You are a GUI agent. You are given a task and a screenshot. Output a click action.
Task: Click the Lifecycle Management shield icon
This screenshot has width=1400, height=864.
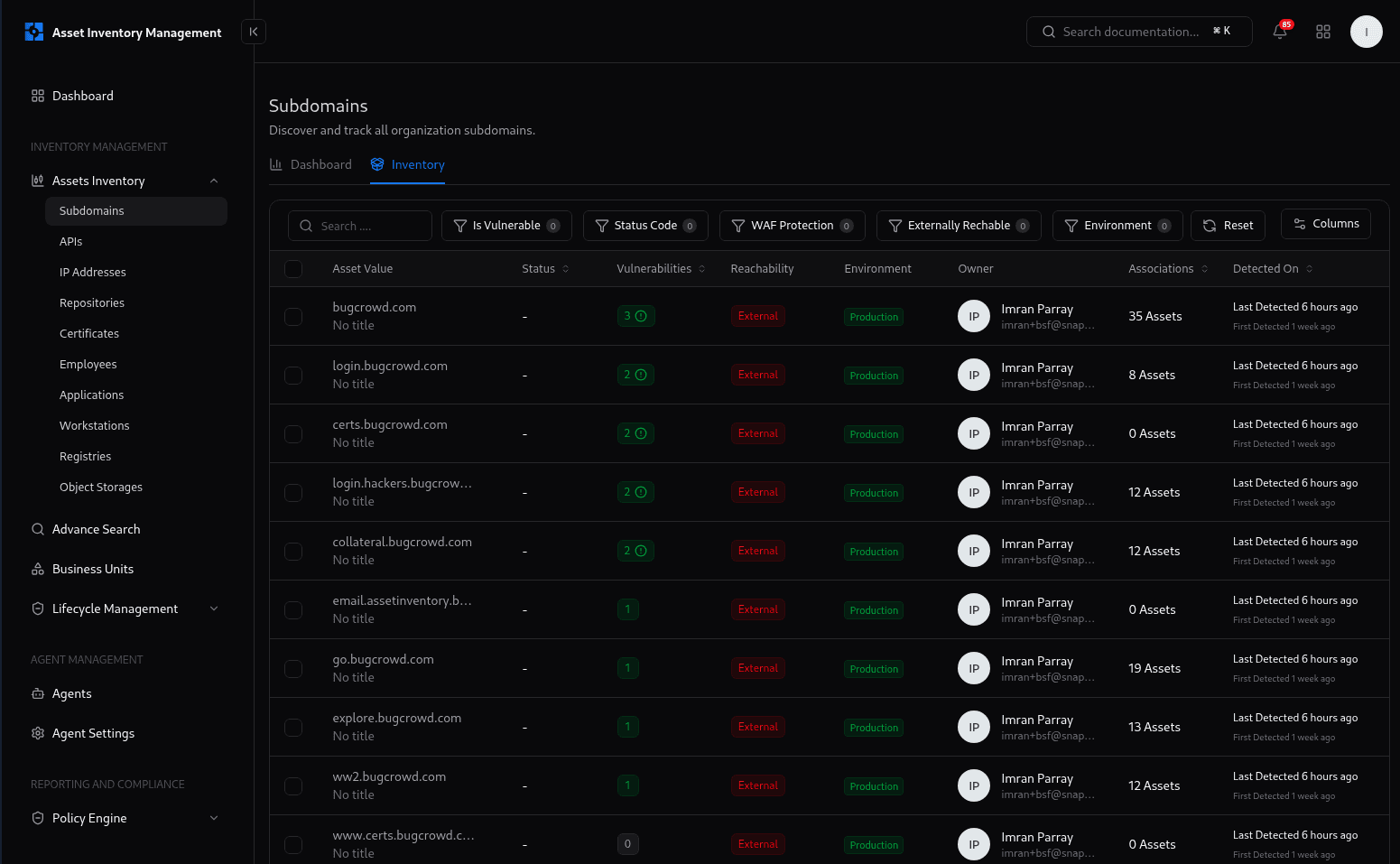point(38,609)
